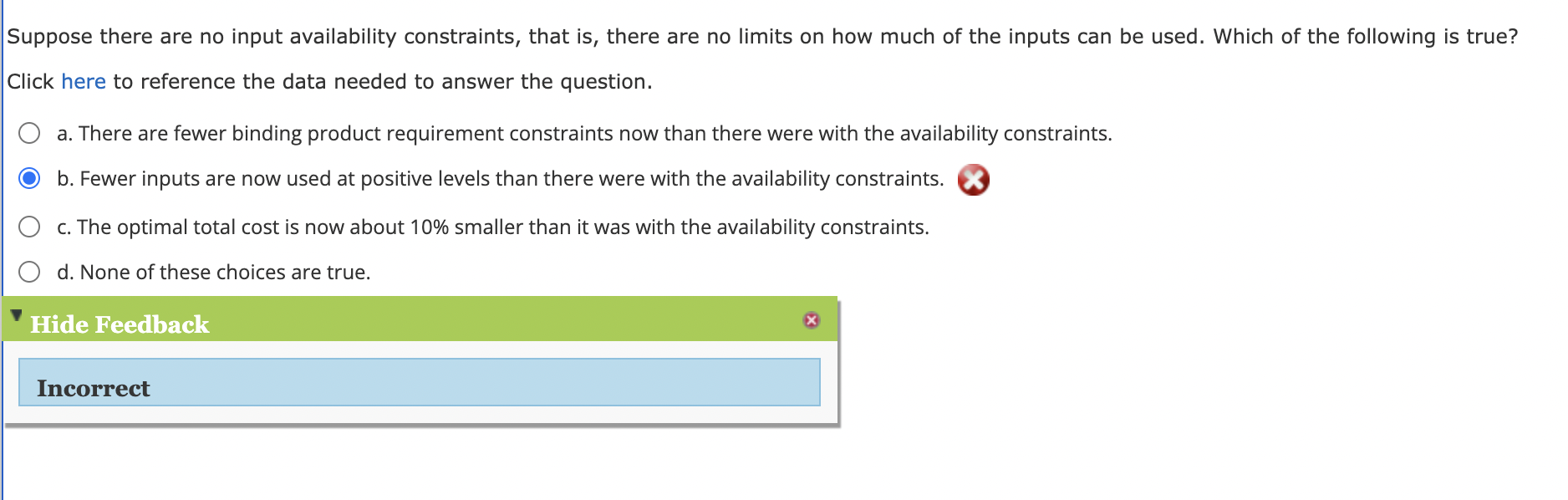
Task: Select option d, None of these choices
Action: coord(30,270)
